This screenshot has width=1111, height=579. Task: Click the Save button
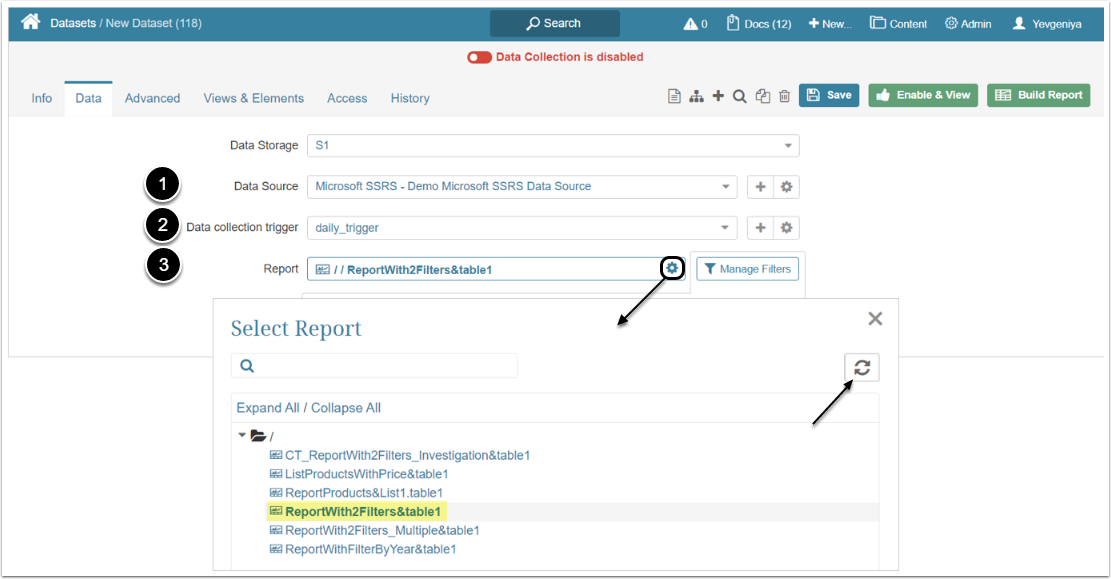coord(829,95)
